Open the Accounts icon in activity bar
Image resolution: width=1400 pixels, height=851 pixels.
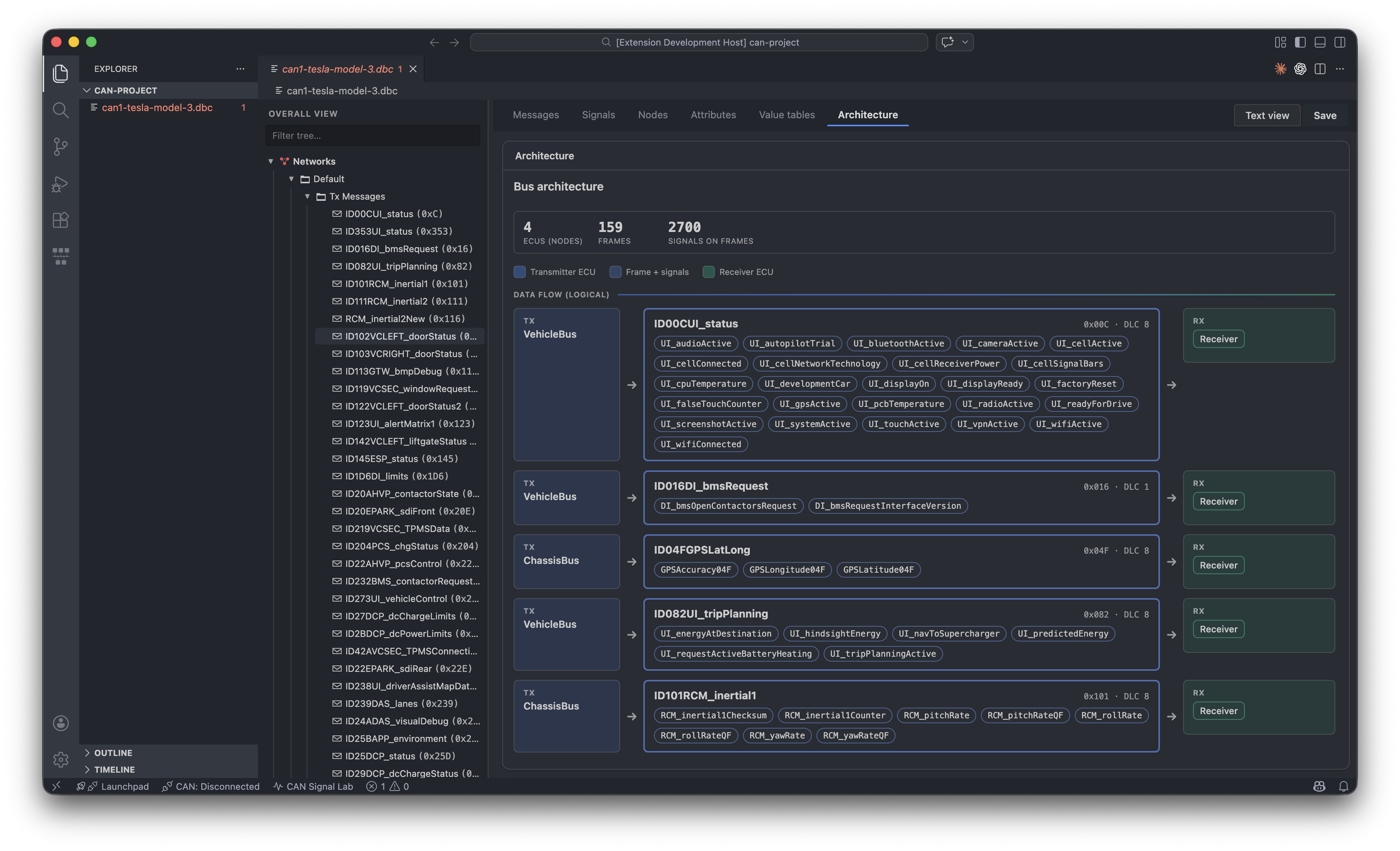click(60, 722)
